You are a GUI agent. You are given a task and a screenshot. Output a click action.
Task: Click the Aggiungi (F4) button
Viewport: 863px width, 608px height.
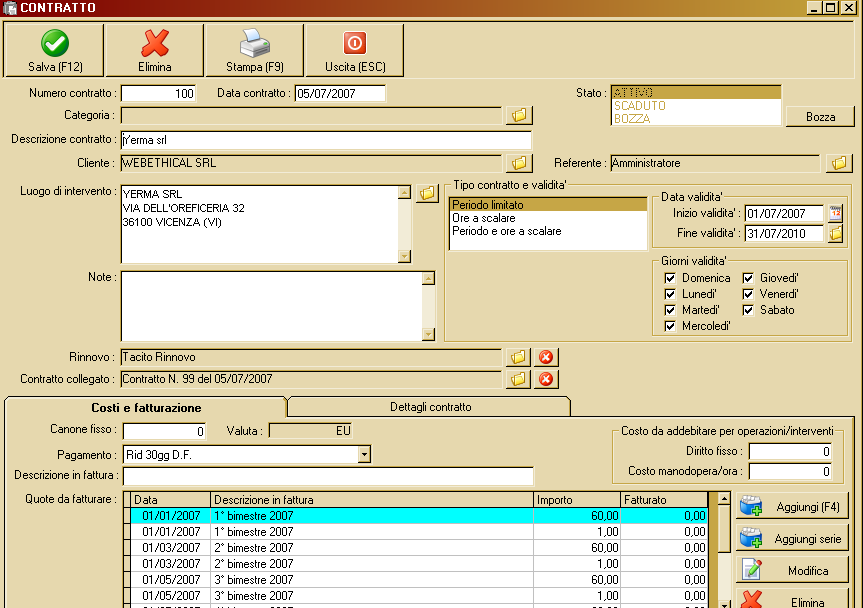click(792, 506)
